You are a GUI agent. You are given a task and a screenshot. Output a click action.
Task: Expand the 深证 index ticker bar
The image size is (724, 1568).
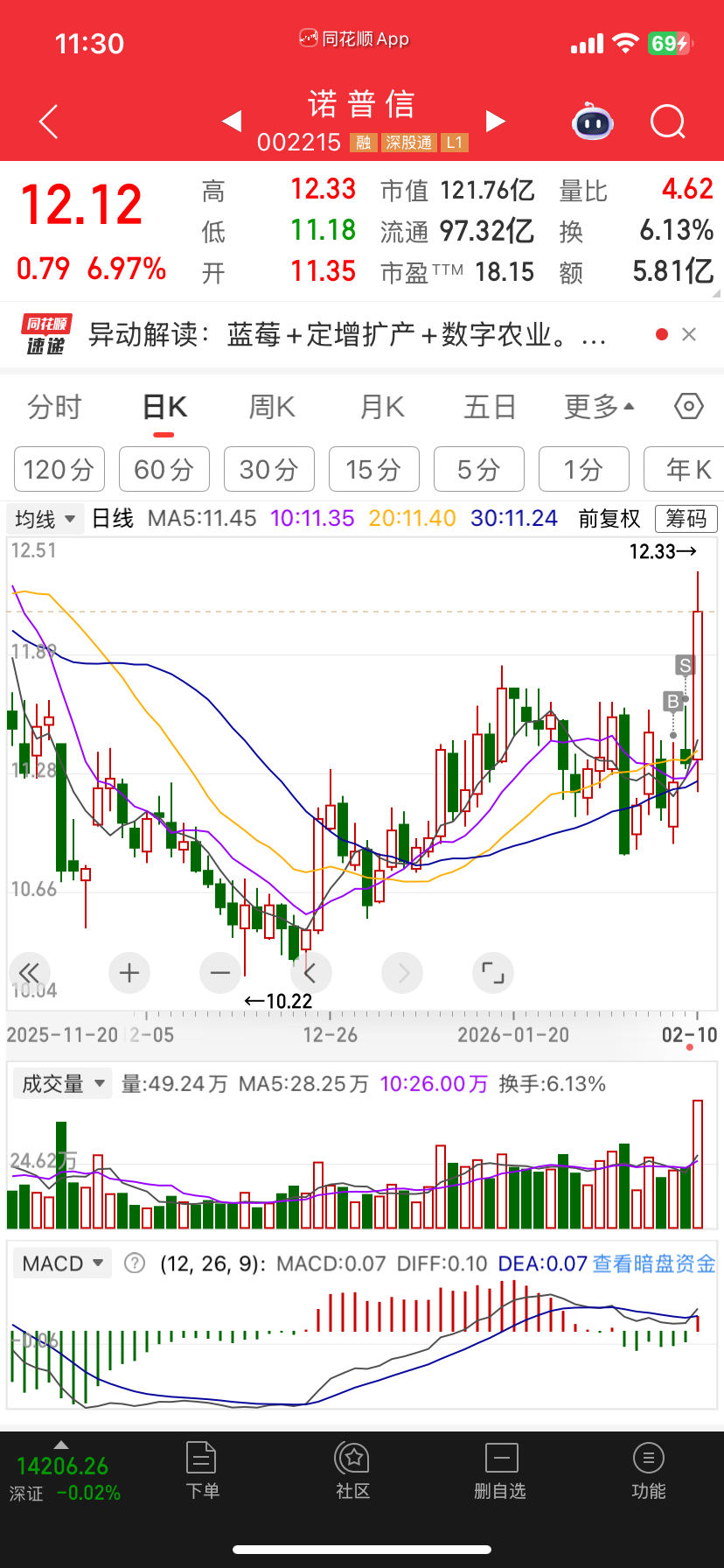[65, 1472]
